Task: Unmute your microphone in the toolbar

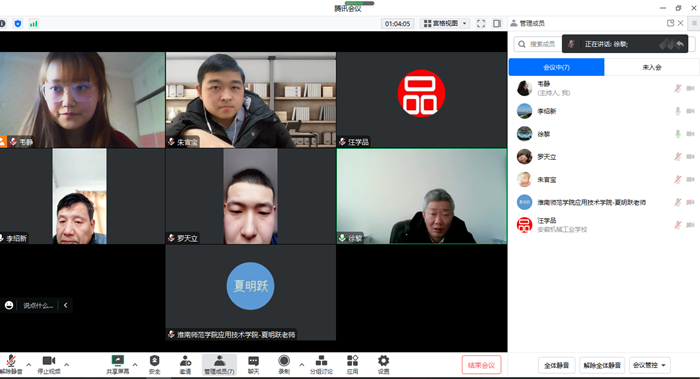Action: point(11,361)
